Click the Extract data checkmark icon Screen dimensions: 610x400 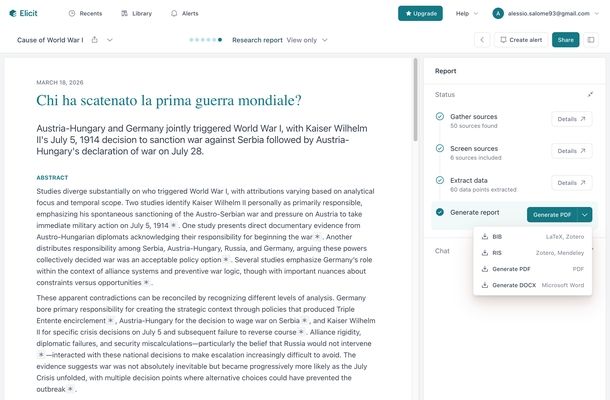[440, 180]
